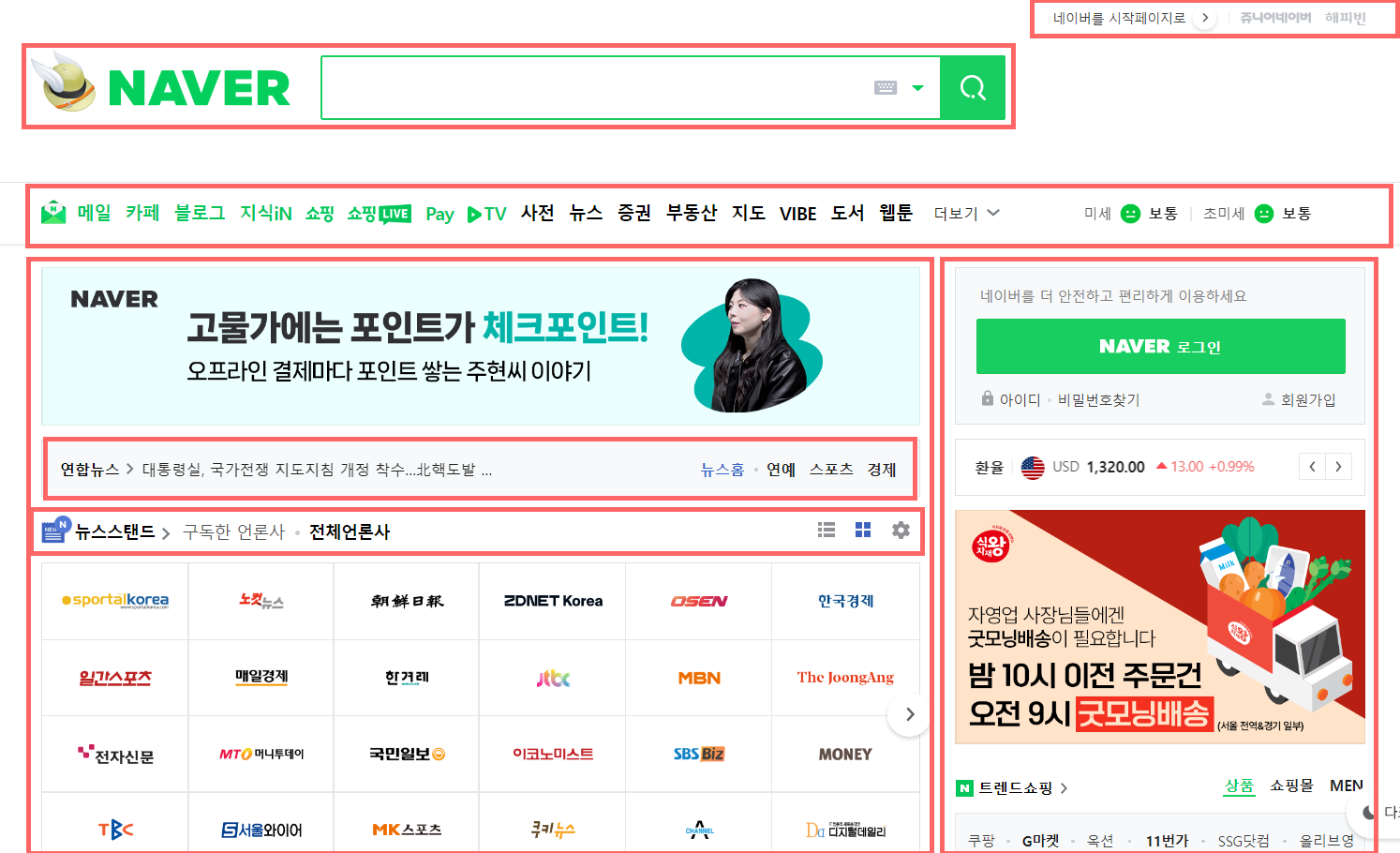Set 네이버를 시작페이지로 link

coord(1119,18)
